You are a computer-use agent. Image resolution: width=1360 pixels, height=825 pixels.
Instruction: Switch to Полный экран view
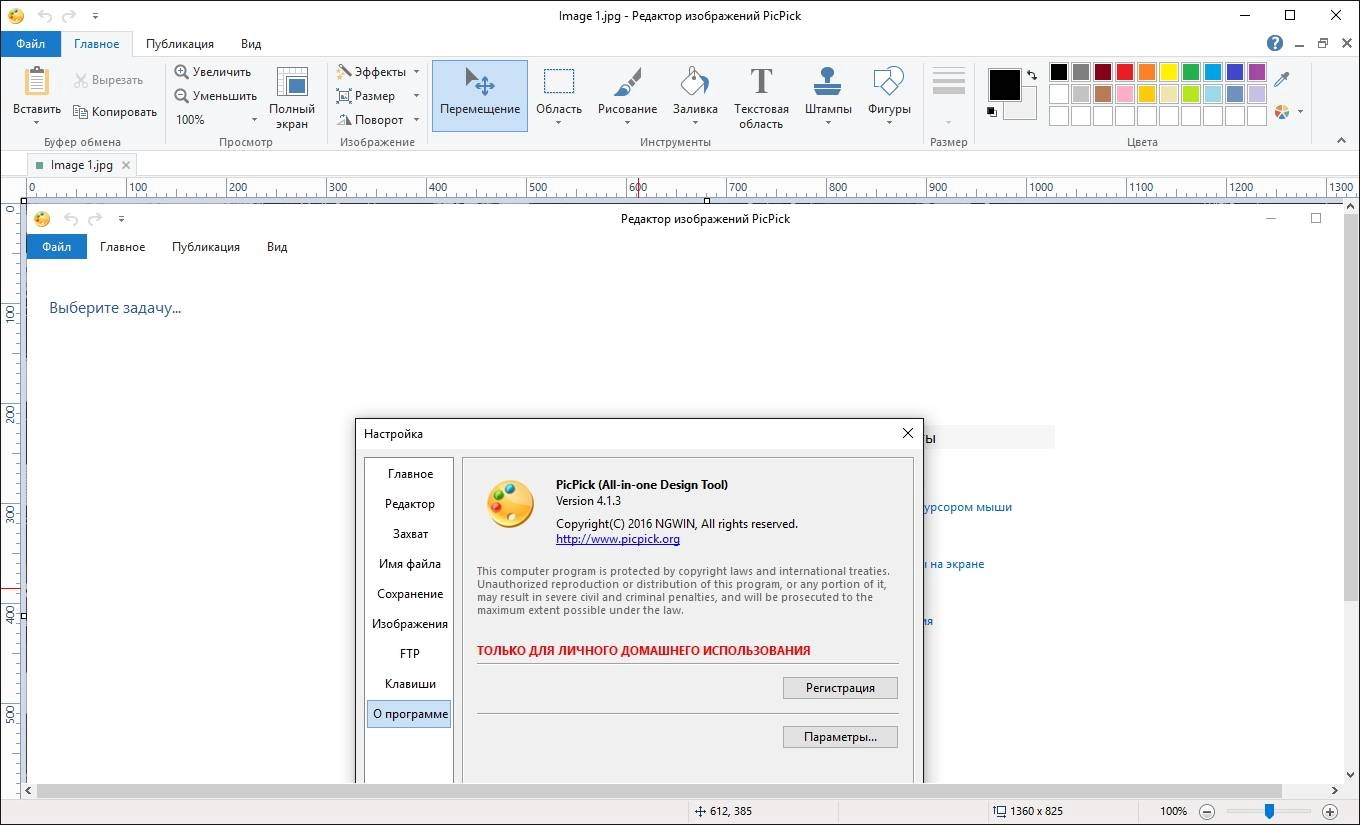click(292, 98)
